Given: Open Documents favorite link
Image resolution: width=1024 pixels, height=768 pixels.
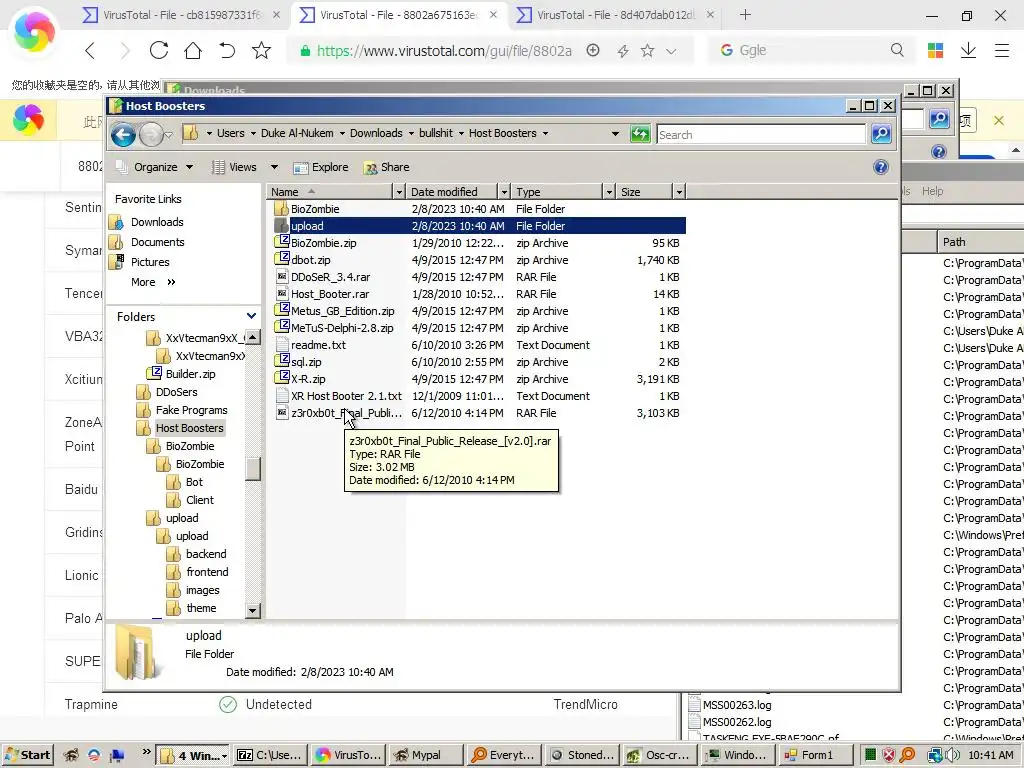Looking at the screenshot, I should click(157, 242).
